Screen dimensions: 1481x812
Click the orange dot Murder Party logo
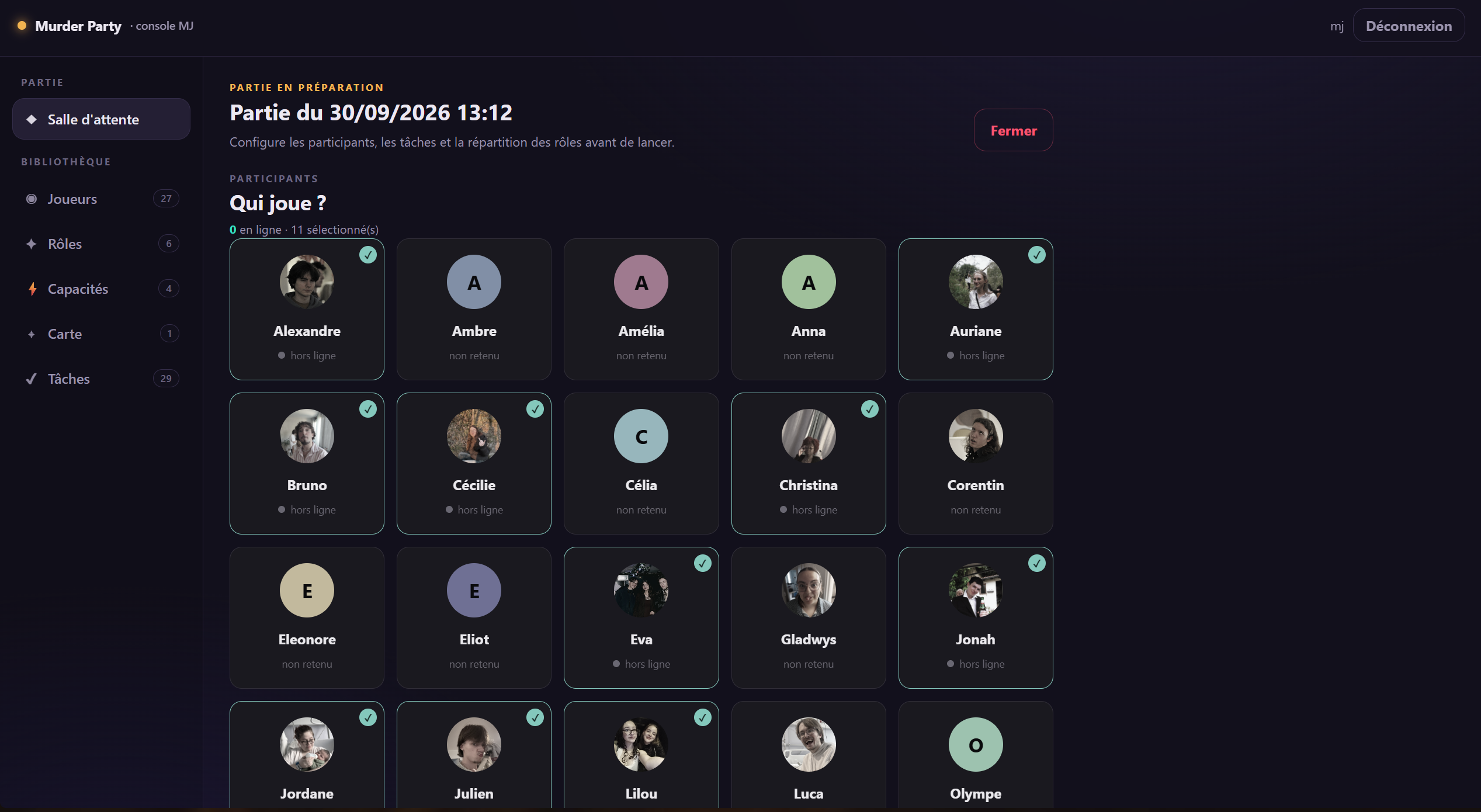(22, 26)
